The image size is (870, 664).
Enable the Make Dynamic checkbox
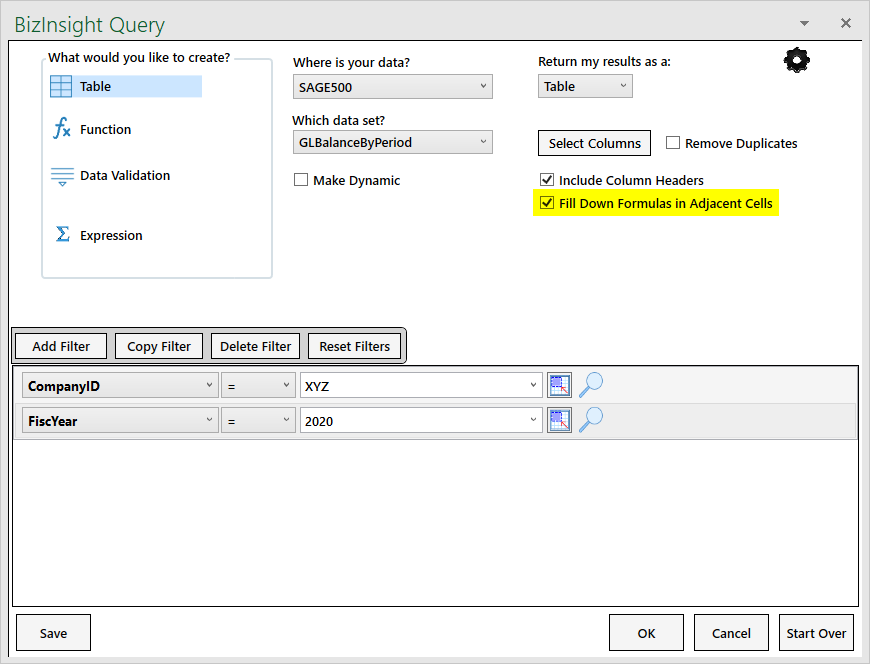[301, 180]
